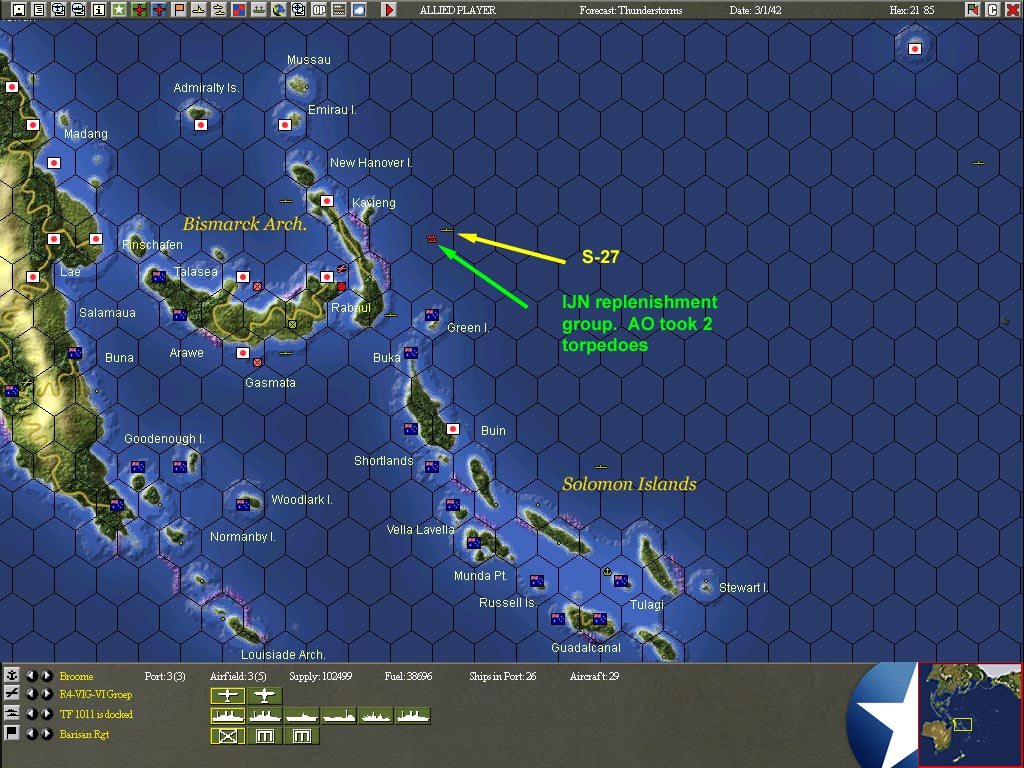Click the 'TF 1011 is docked' label
Viewport: 1024px width, 768px height.
tap(96, 714)
